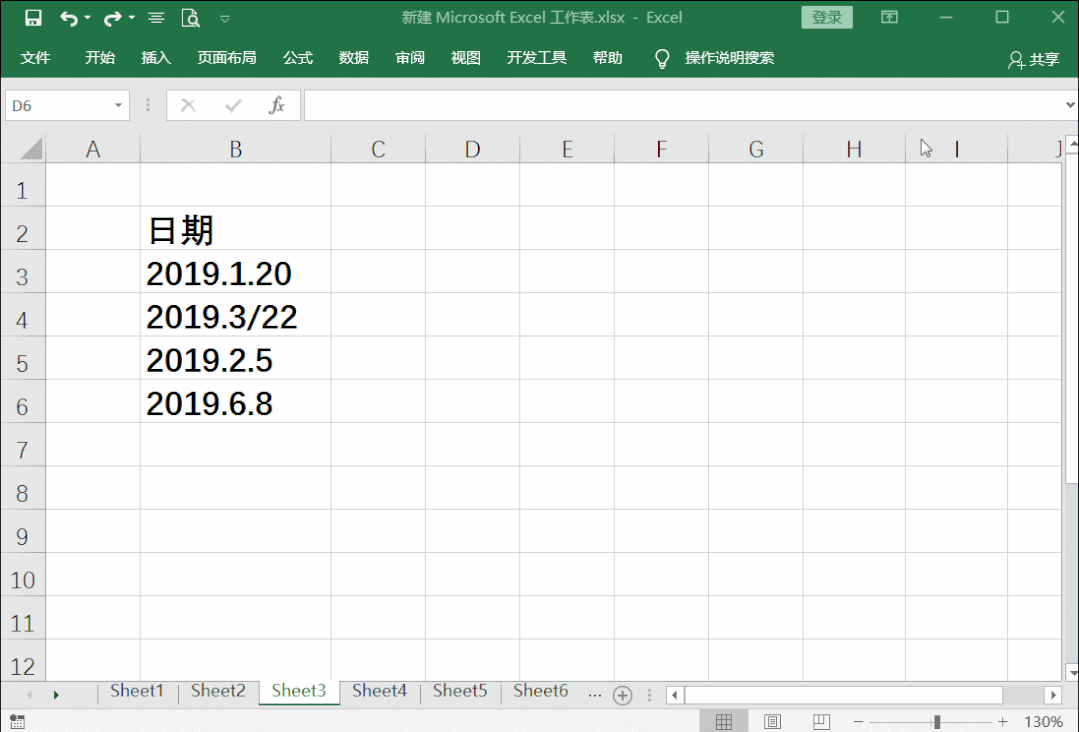Viewport: 1079px width, 732px height.
Task: Click the horizontal scrollbar right arrow
Action: pyautogui.click(x=1052, y=696)
